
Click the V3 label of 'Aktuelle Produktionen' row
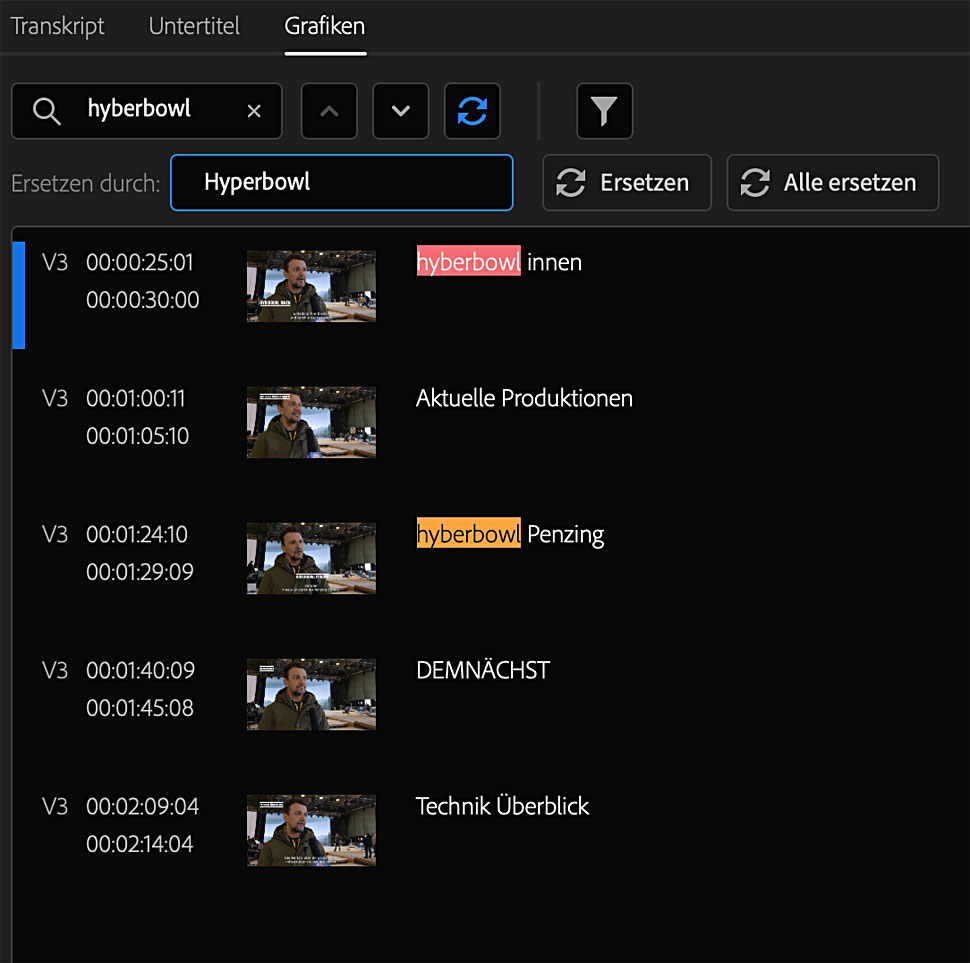pos(54,398)
